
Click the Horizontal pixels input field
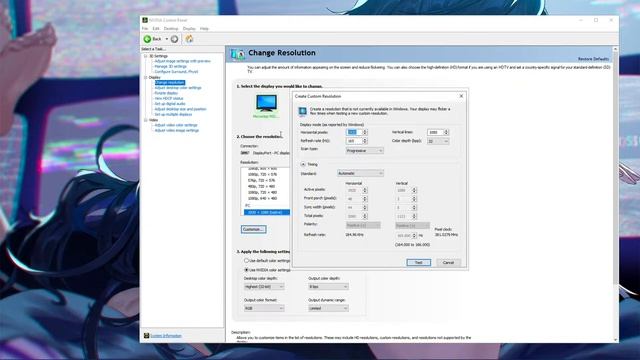[354, 132]
